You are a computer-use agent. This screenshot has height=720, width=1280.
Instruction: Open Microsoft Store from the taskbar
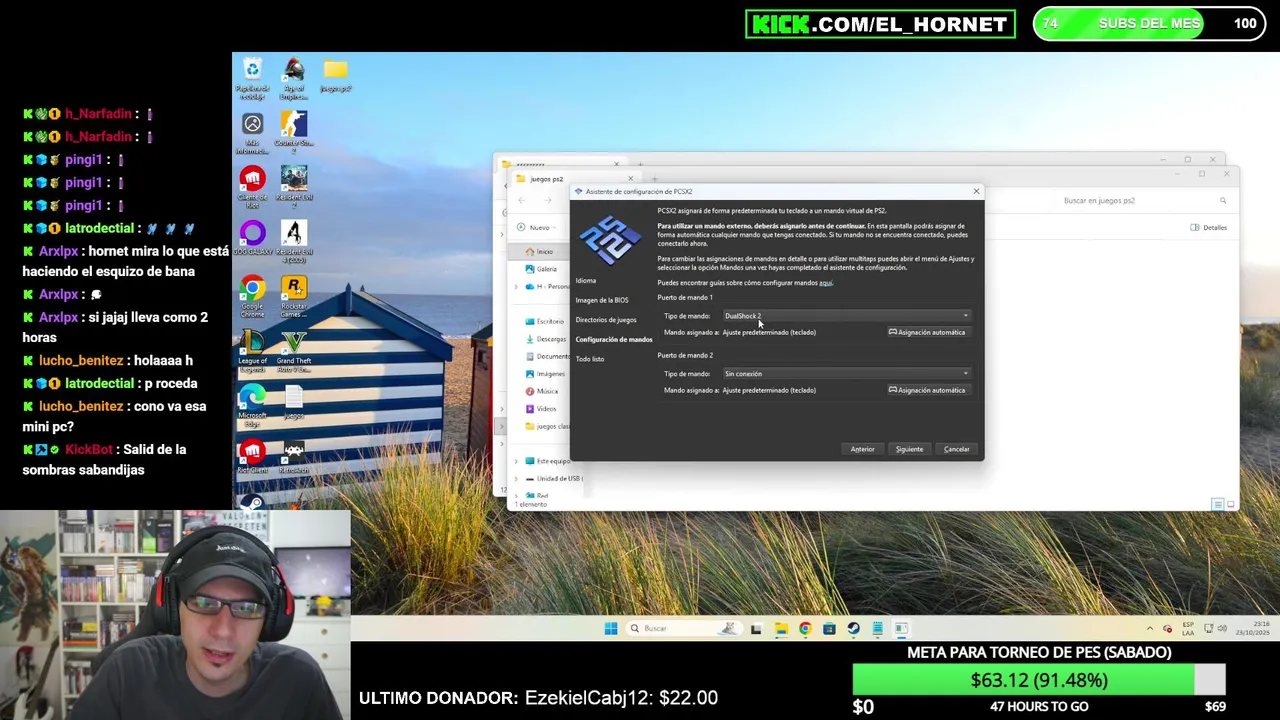(829, 629)
